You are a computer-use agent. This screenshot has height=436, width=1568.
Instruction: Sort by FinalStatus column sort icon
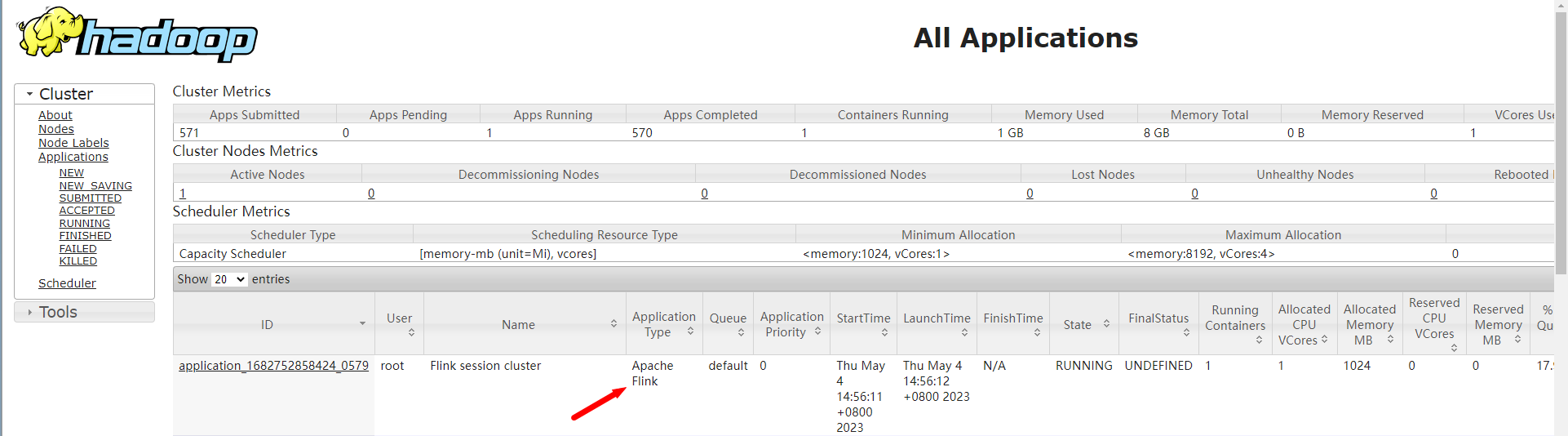pos(1186,332)
